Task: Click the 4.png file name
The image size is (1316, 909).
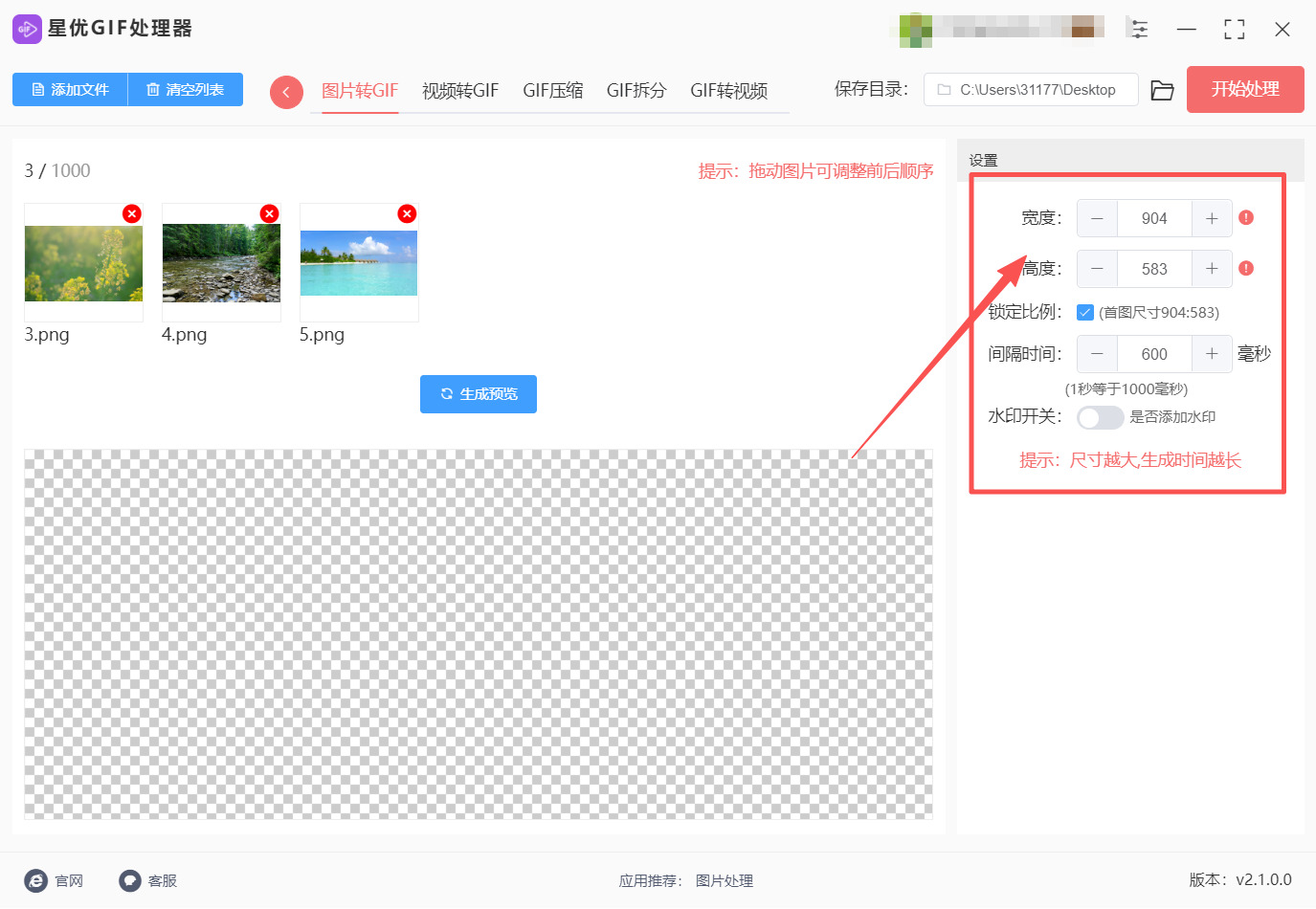Action: point(185,335)
